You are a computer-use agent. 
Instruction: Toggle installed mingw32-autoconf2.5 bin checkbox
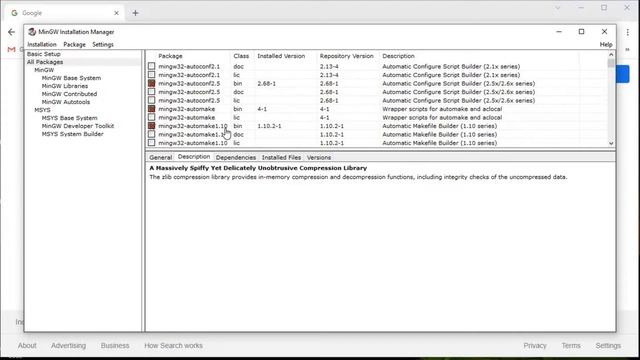(x=151, y=83)
